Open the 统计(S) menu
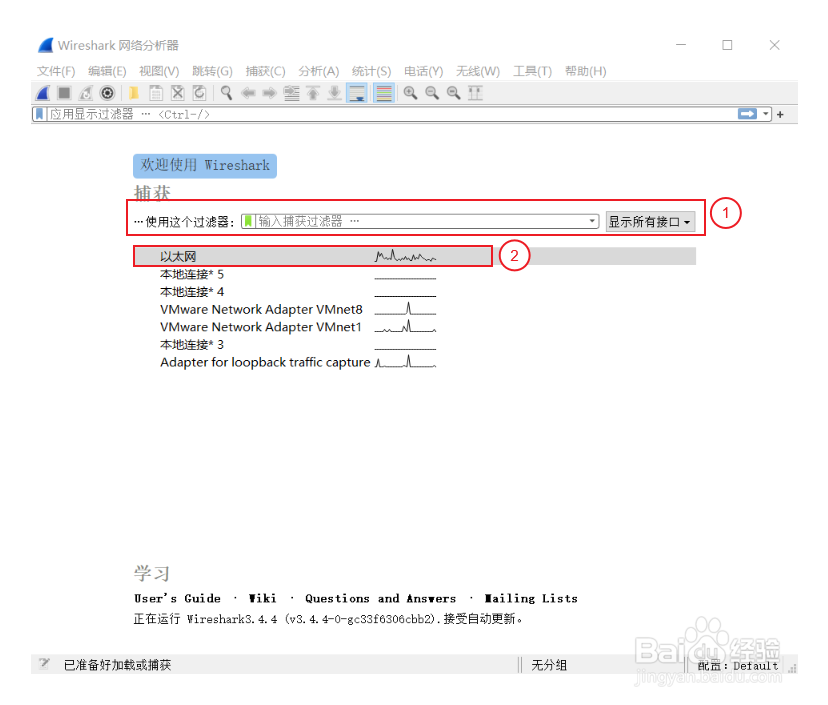This screenshot has width=828, height=705. (371, 71)
